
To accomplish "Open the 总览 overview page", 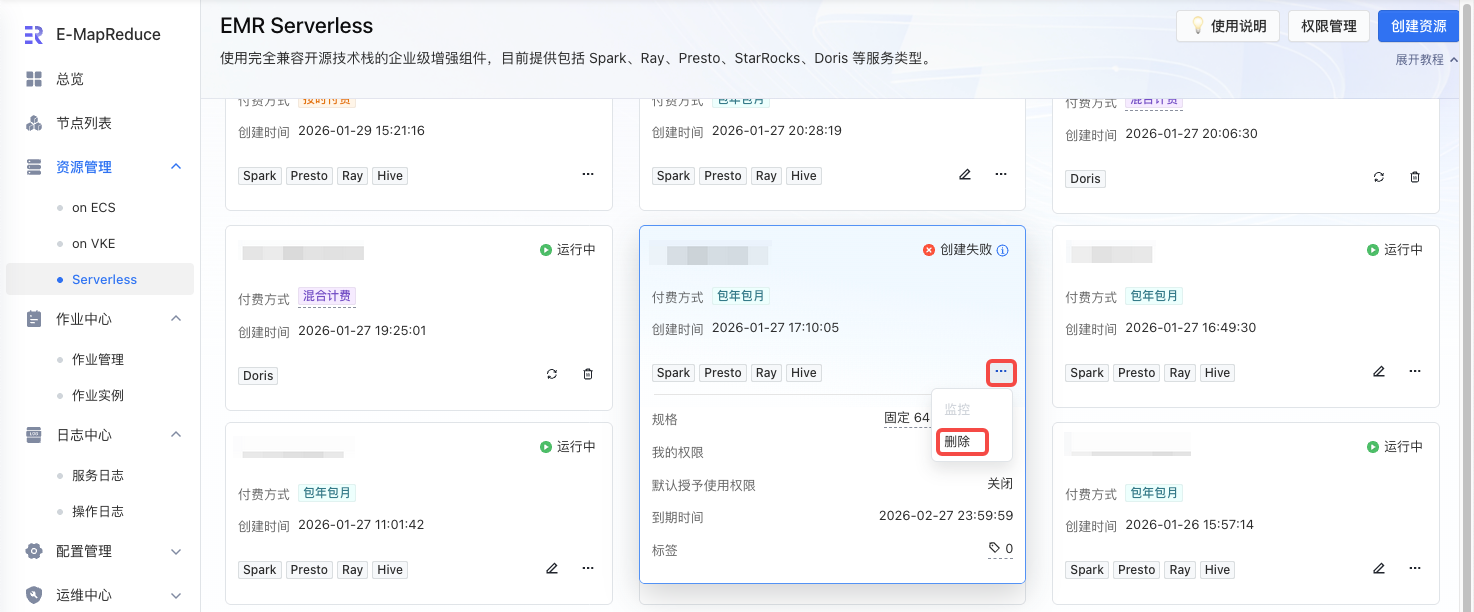I will click(x=69, y=79).
